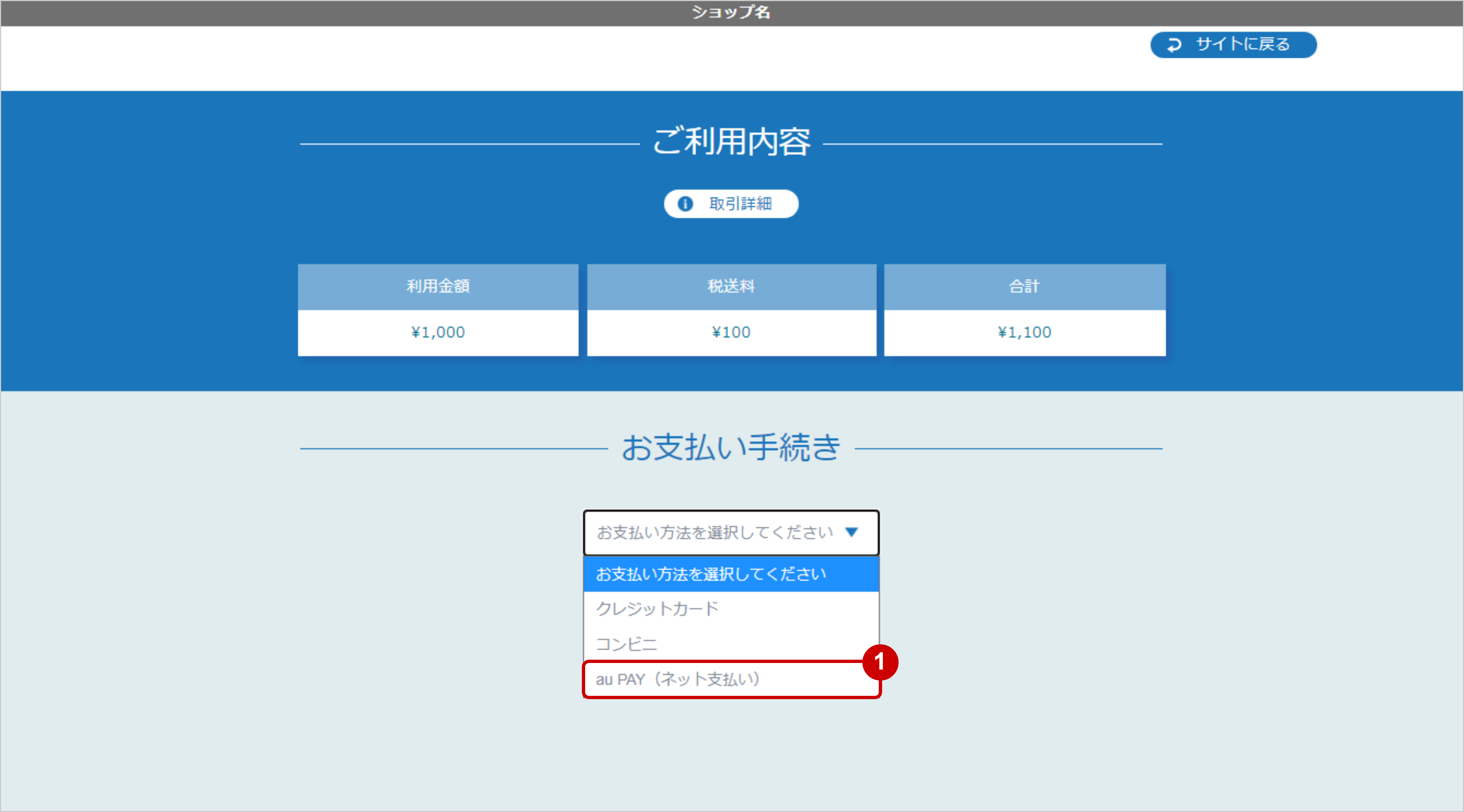Viewport: 1464px width, 812px height.
Task: Open 取引詳細 transaction details
Action: (x=731, y=204)
